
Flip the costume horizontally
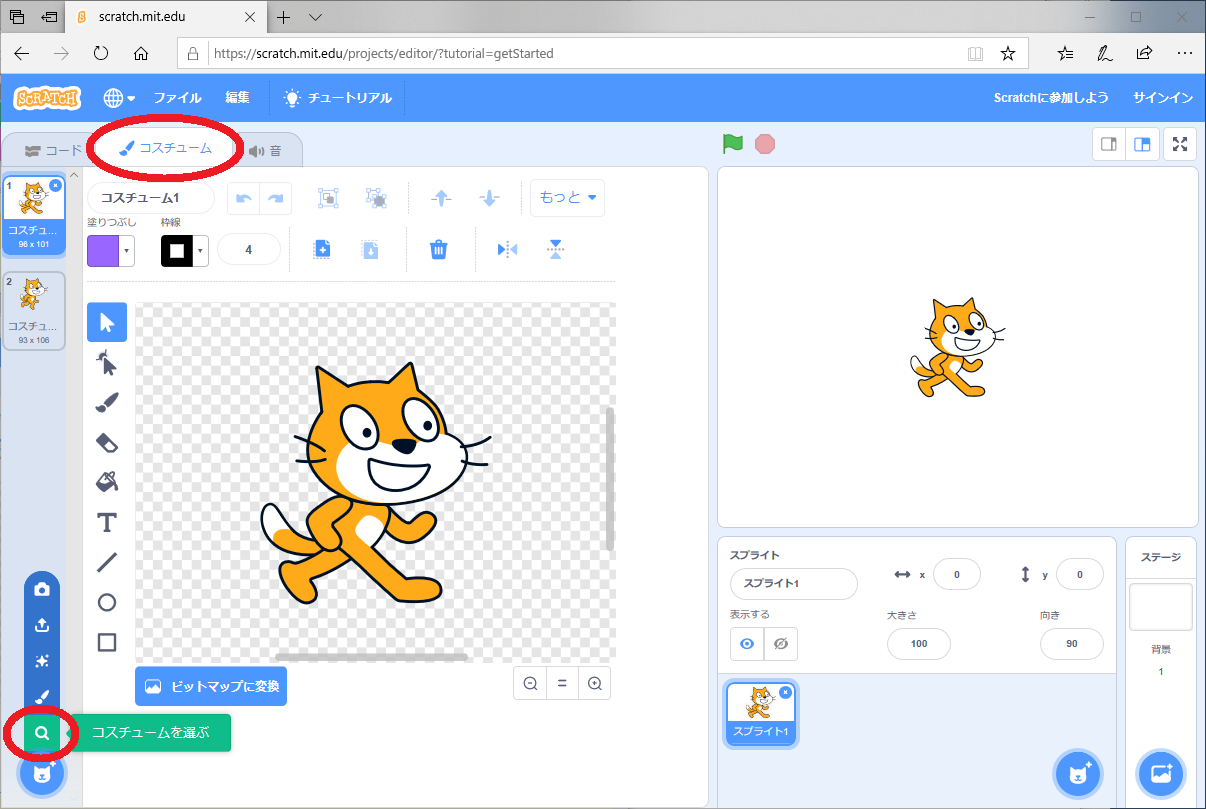coord(508,249)
